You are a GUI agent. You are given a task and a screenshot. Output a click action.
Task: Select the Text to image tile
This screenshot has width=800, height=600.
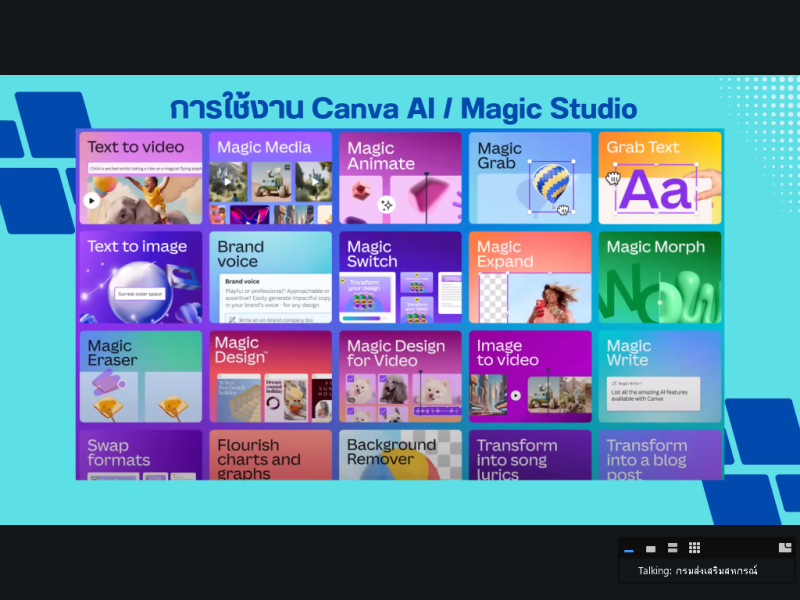140,277
